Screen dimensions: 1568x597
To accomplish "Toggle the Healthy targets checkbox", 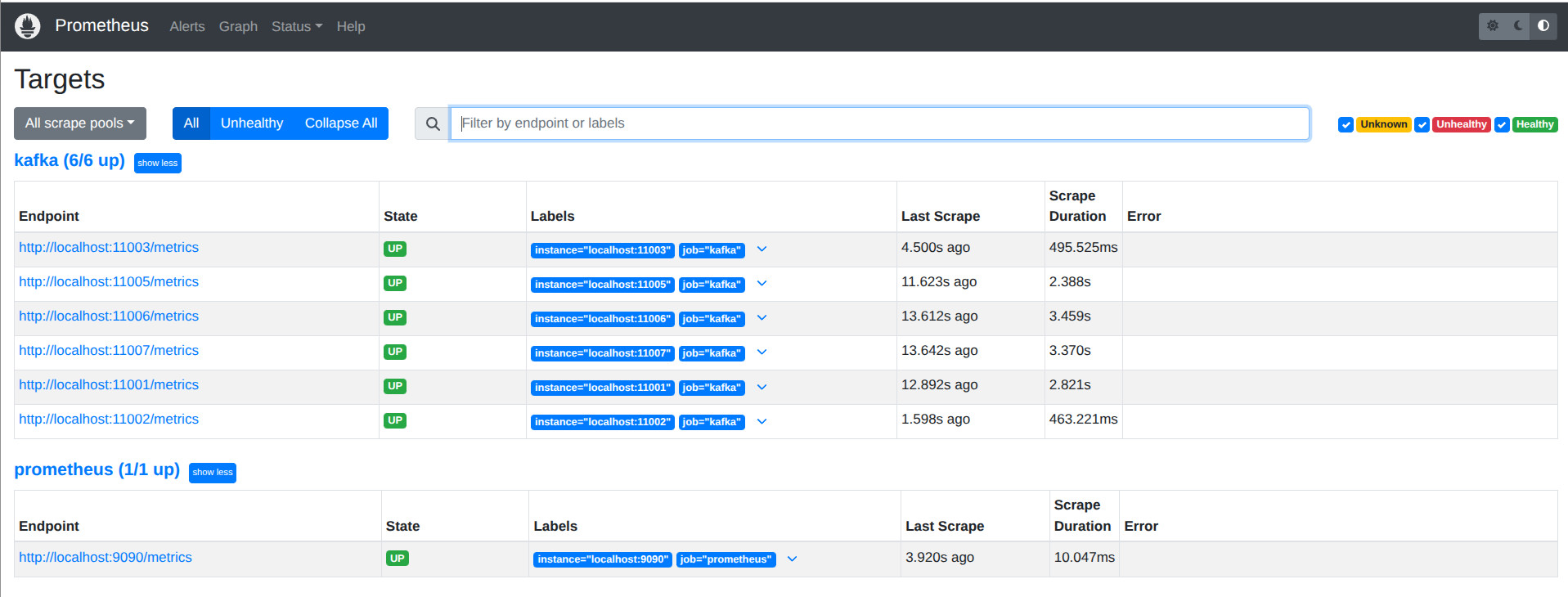I will 1502,125.
